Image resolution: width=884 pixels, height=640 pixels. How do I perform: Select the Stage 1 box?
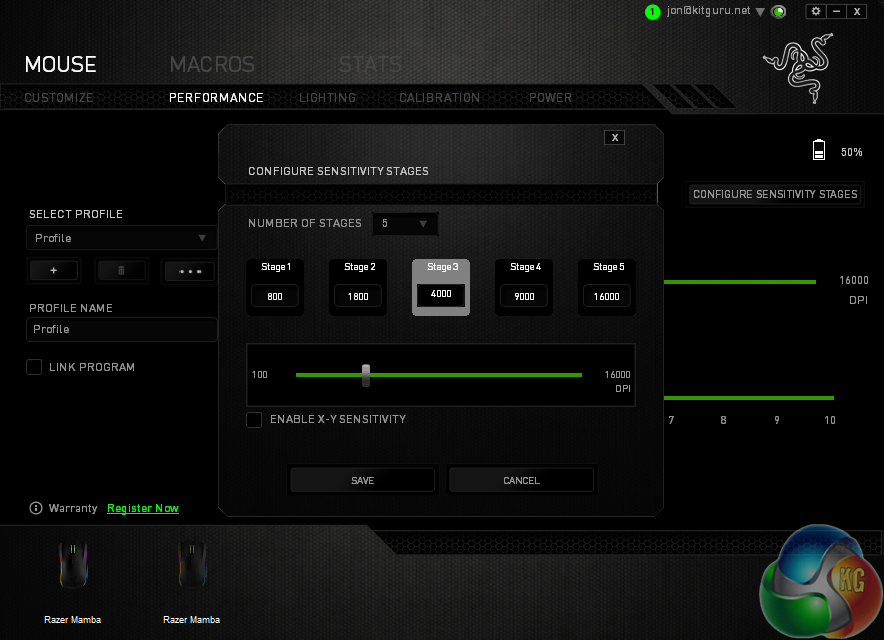275,287
